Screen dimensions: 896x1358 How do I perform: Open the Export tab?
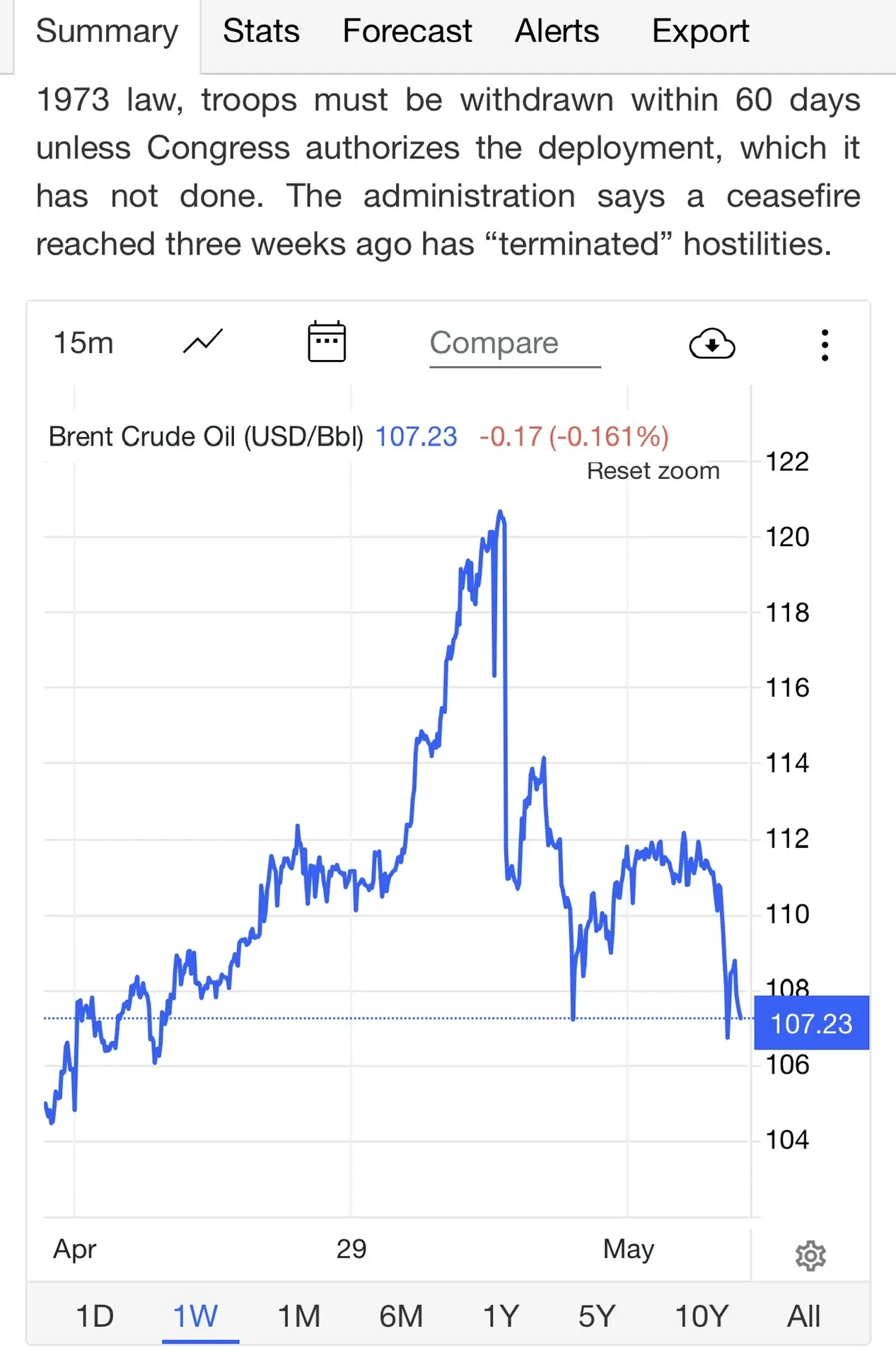pyautogui.click(x=700, y=33)
